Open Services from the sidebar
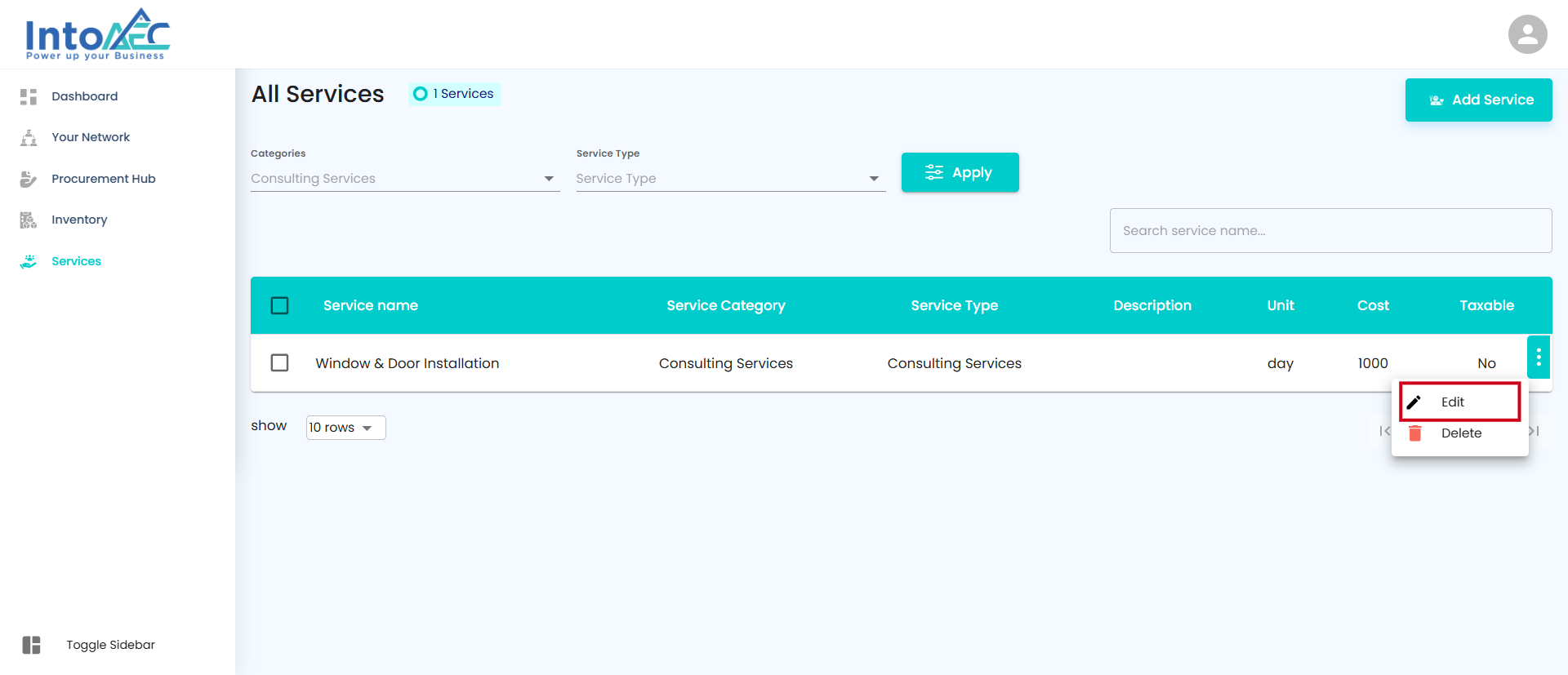Viewport: 1568px width, 675px height. coord(76,261)
